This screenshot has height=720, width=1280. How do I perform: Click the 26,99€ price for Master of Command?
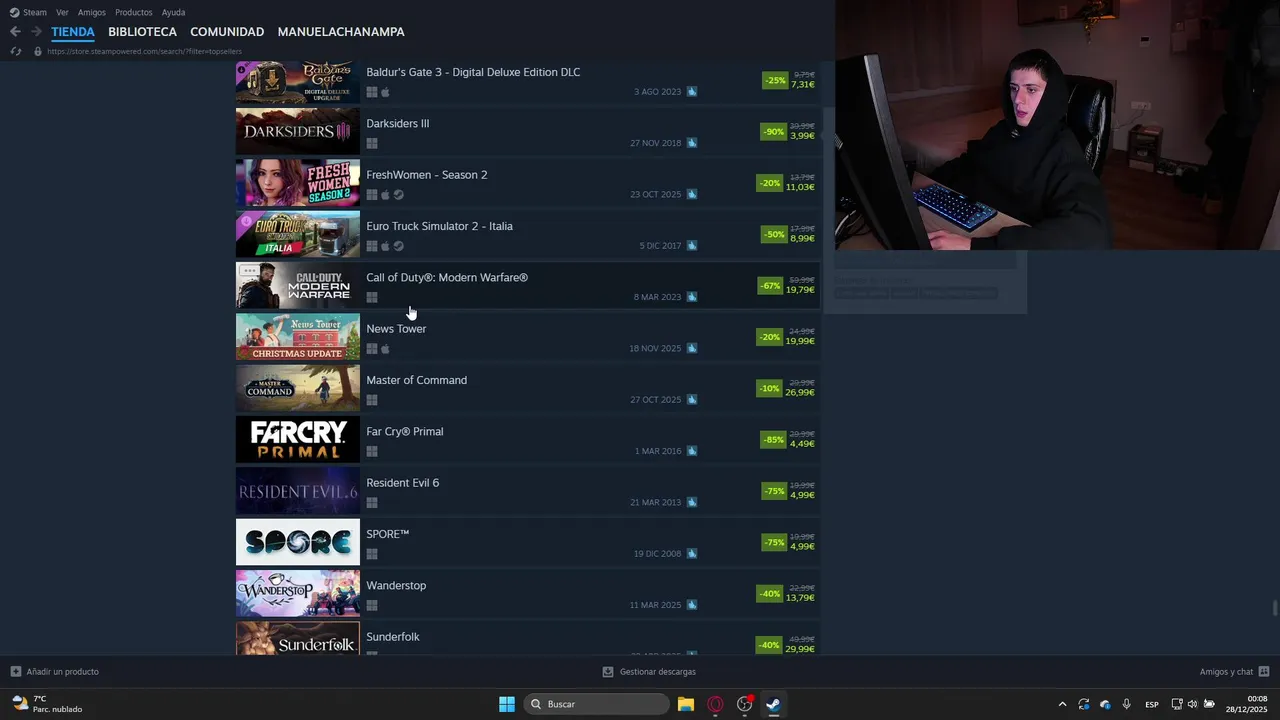pyautogui.click(x=800, y=393)
